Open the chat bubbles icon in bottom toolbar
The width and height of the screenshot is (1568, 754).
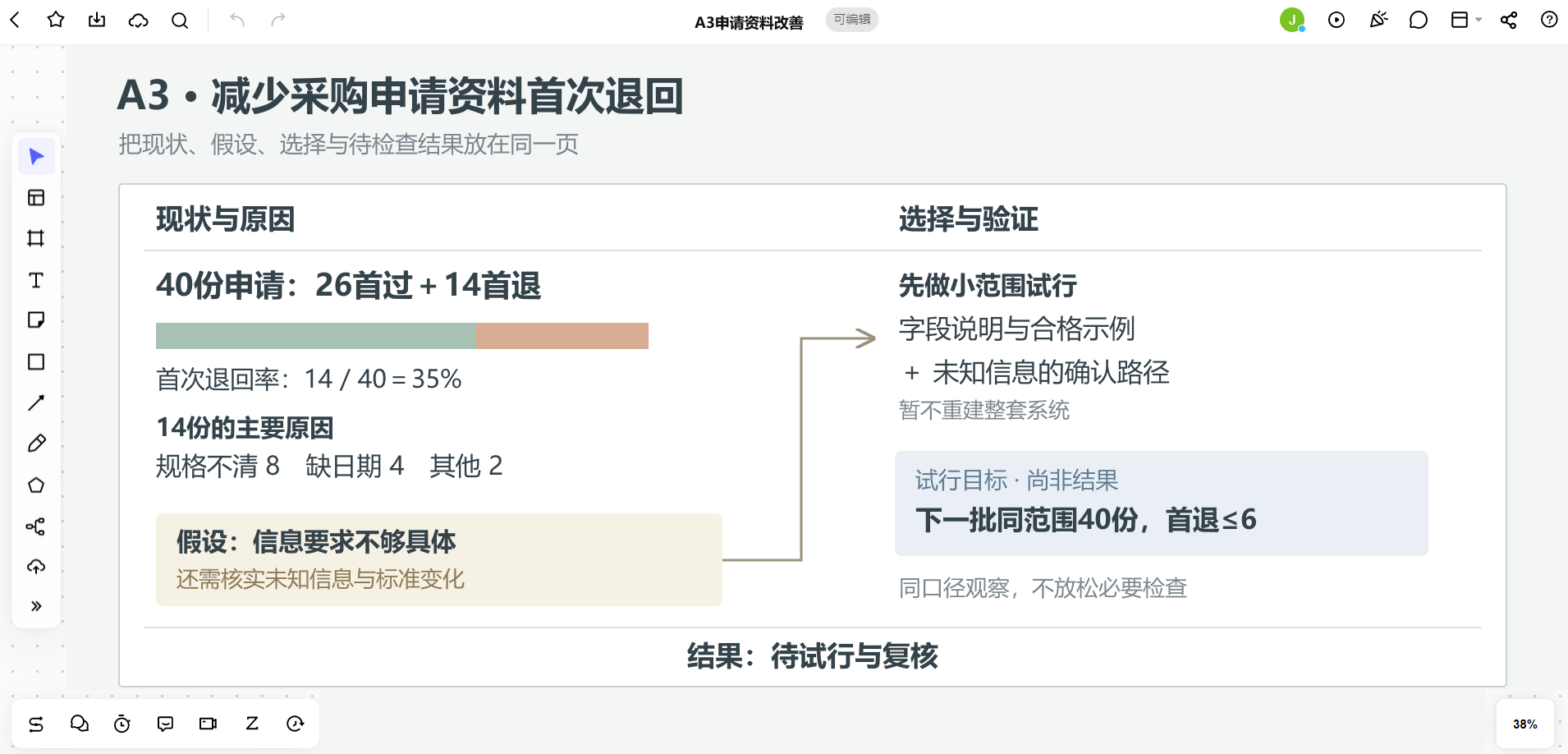click(x=80, y=724)
